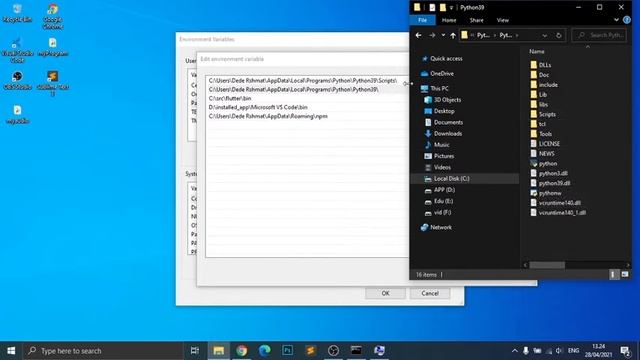The image size is (640, 360).
Task: Click the ENG language indicator in taskbar
Action: click(x=573, y=351)
